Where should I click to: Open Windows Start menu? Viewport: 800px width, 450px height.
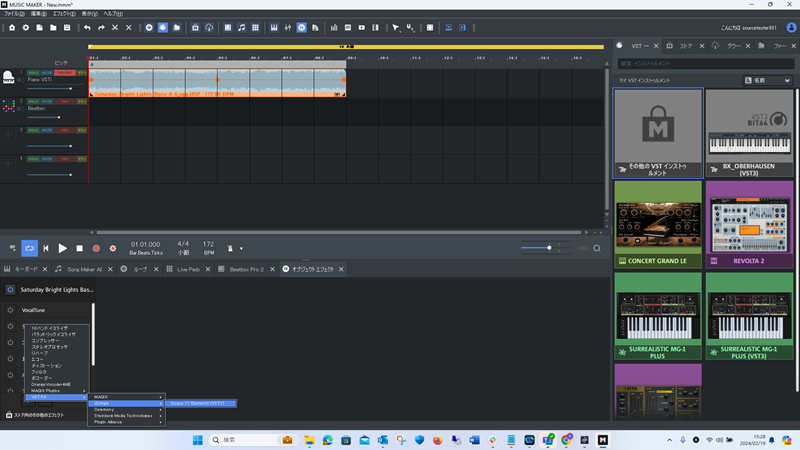click(x=198, y=440)
